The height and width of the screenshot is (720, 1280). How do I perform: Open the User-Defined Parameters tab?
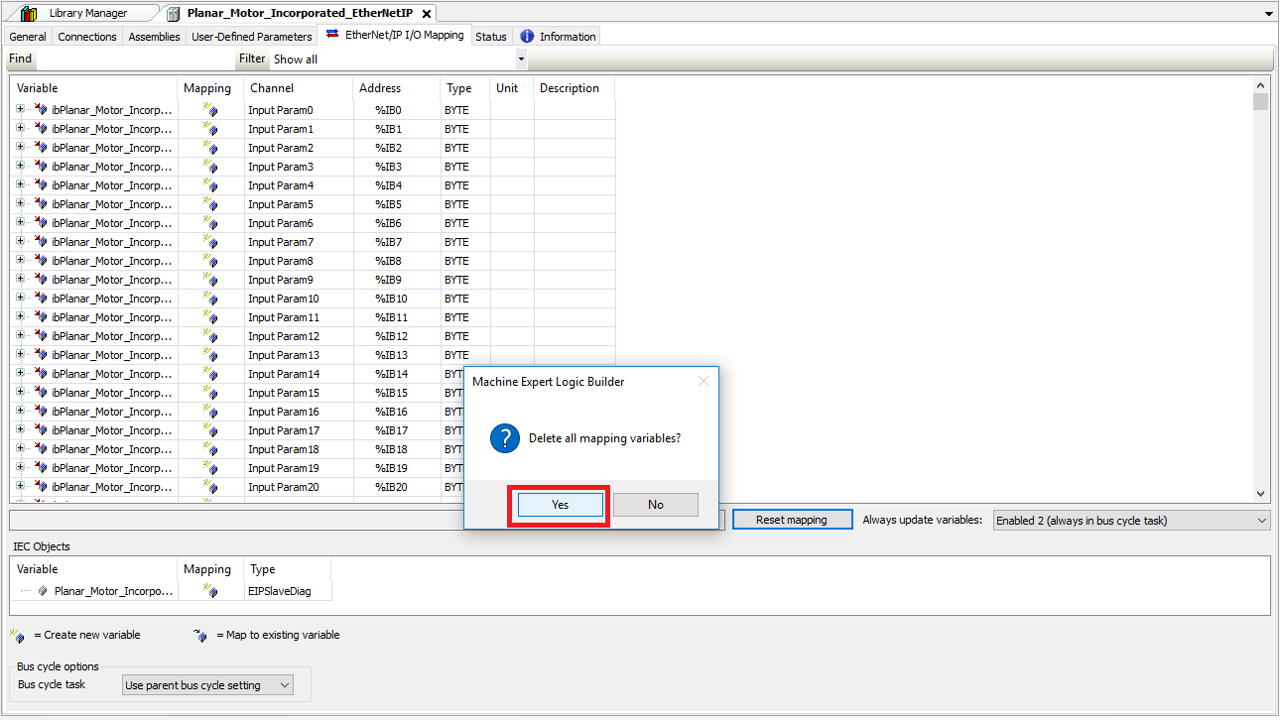tap(251, 36)
